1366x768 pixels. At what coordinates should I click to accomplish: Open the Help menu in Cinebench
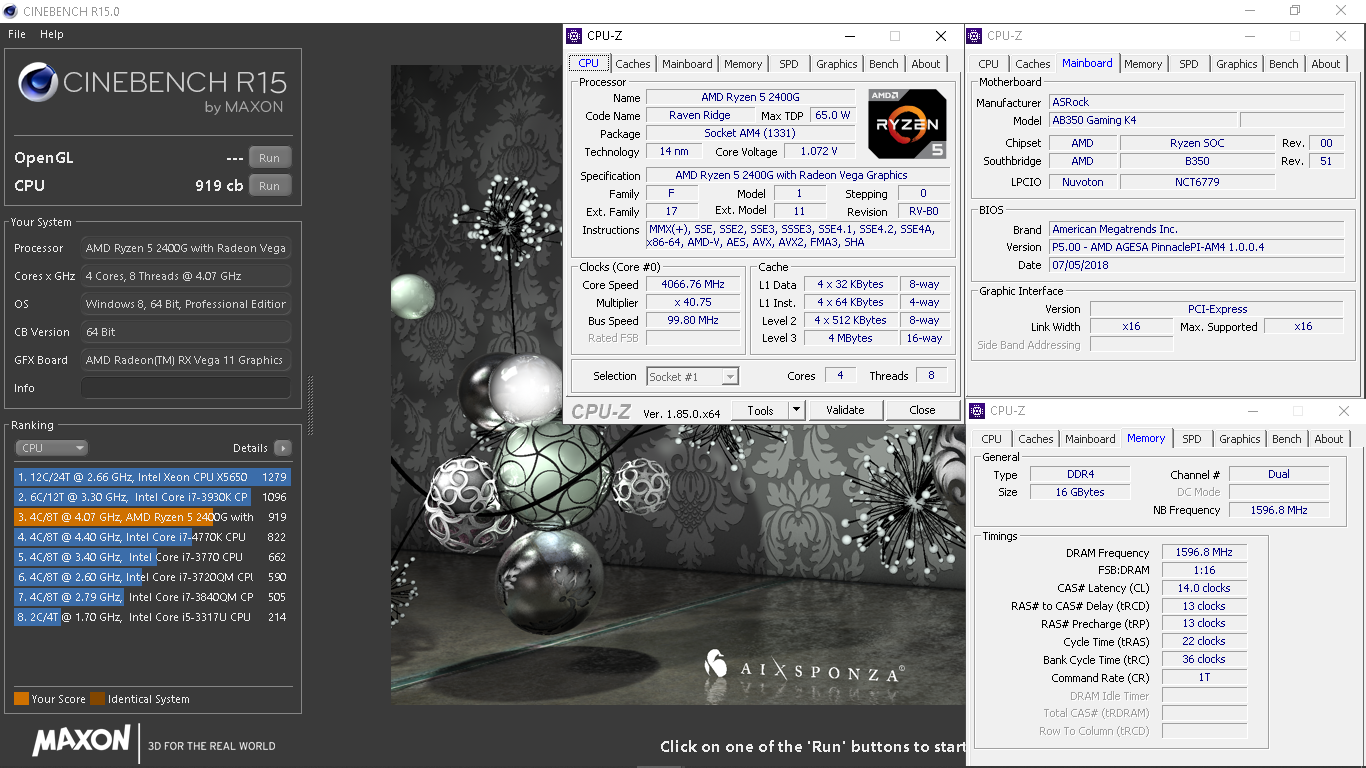pos(52,34)
